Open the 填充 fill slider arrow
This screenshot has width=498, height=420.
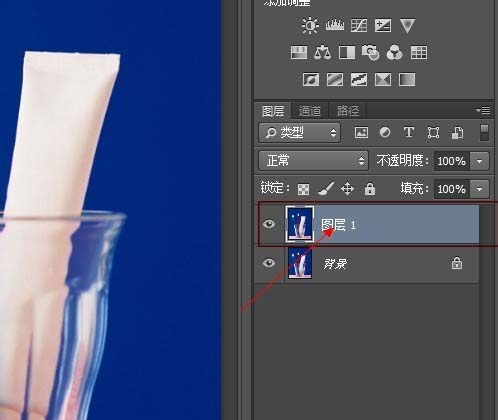(x=479, y=189)
